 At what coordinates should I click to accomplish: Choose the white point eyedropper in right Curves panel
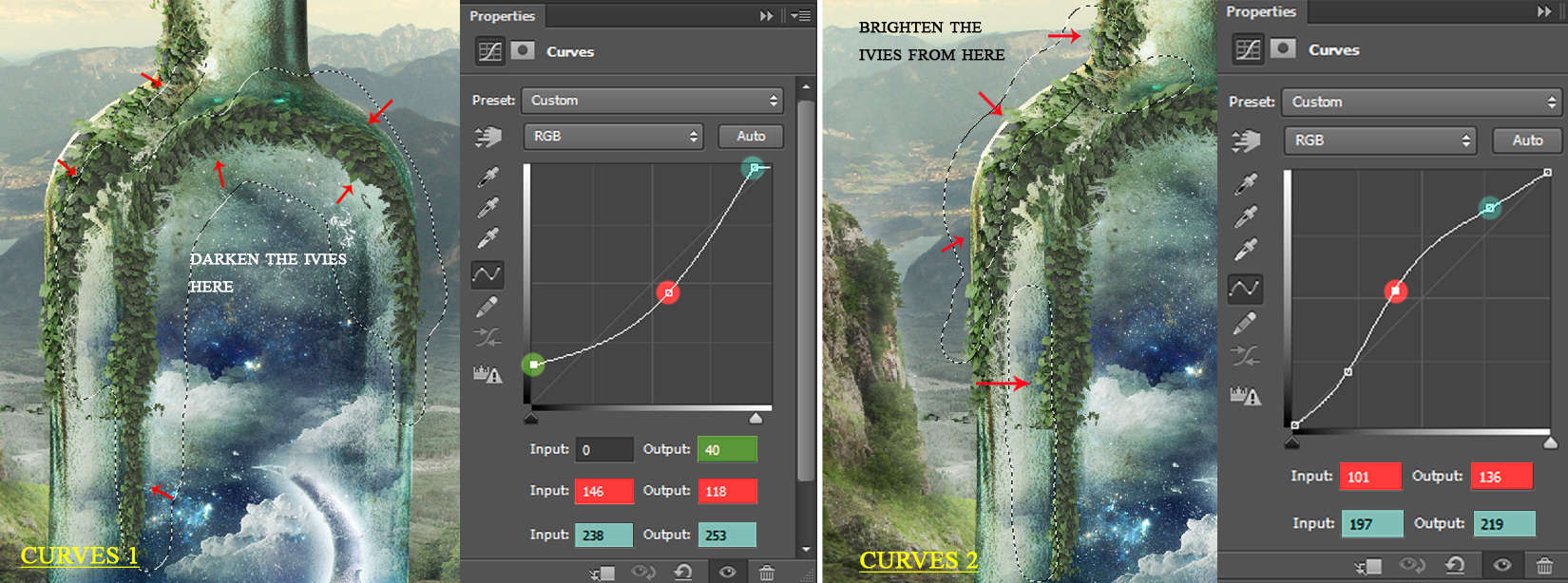(x=1245, y=250)
